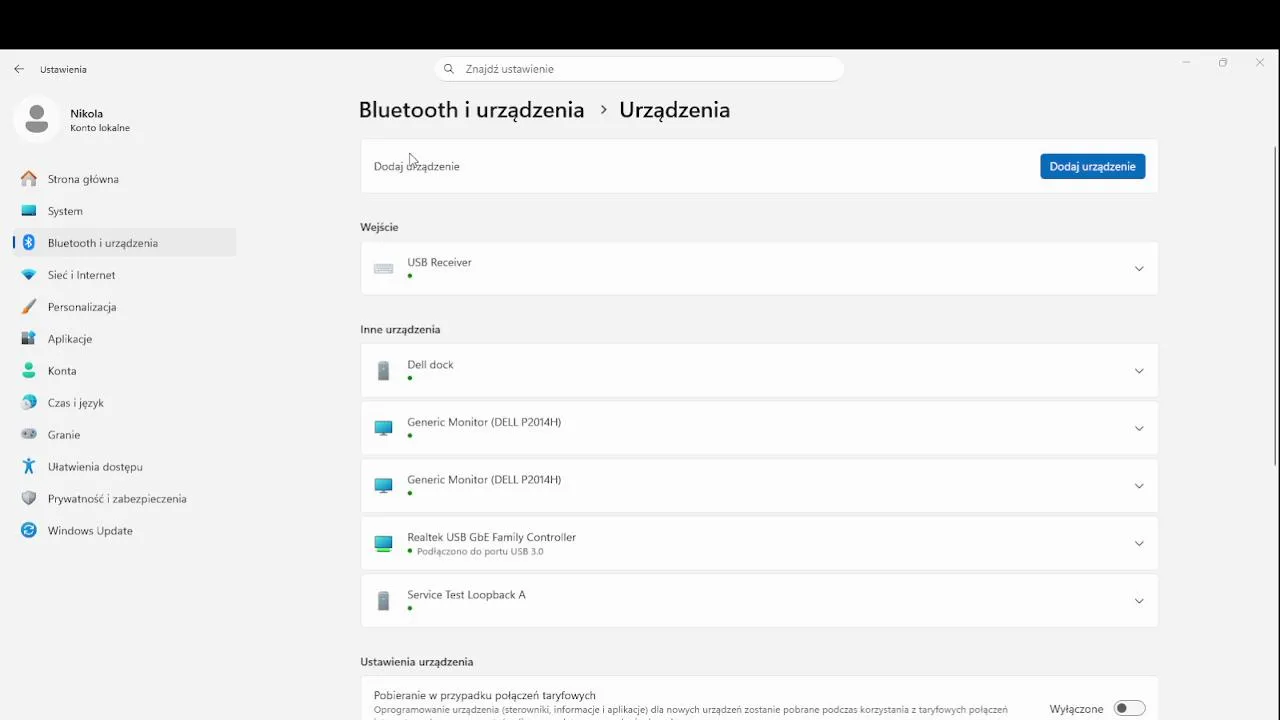
Task: Click the vertical scrollbar on the right
Action: point(1275,305)
